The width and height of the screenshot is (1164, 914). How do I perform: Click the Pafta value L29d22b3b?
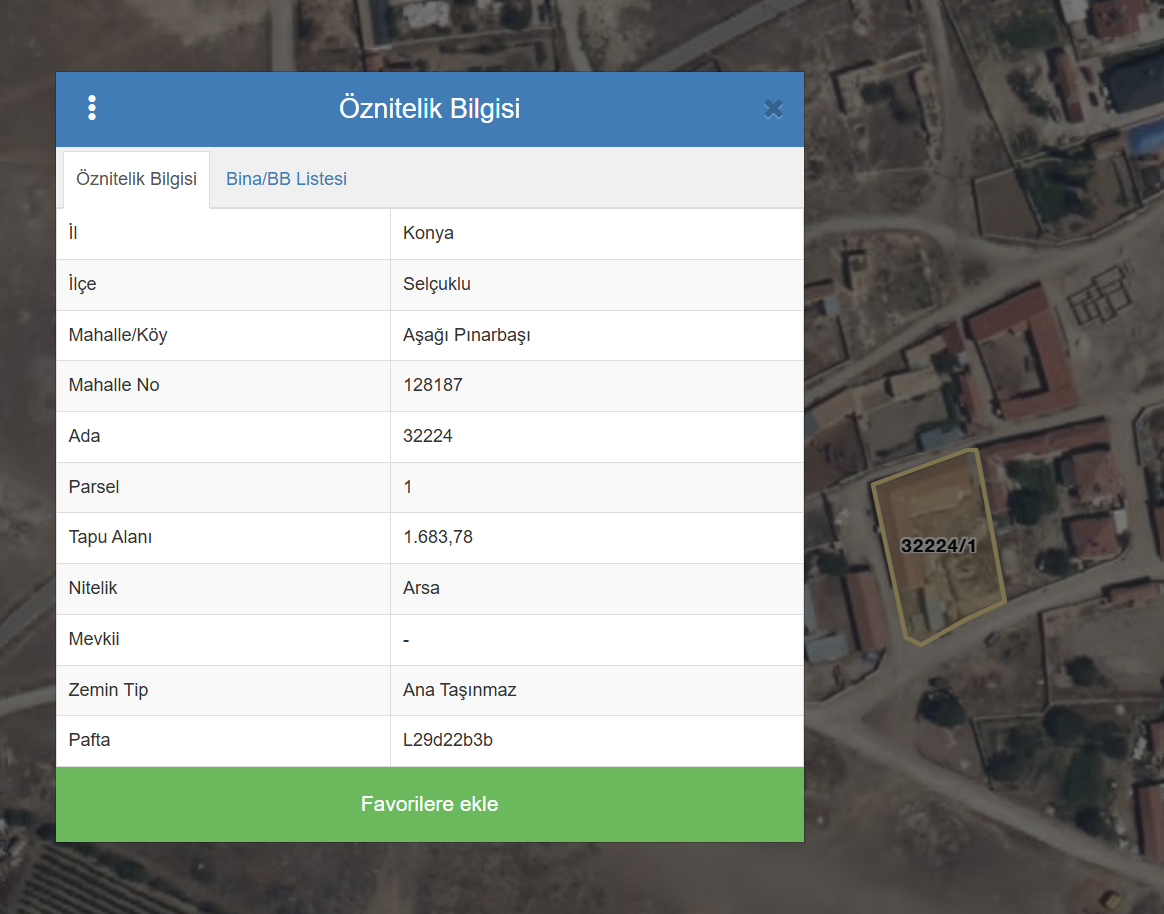[447, 741]
